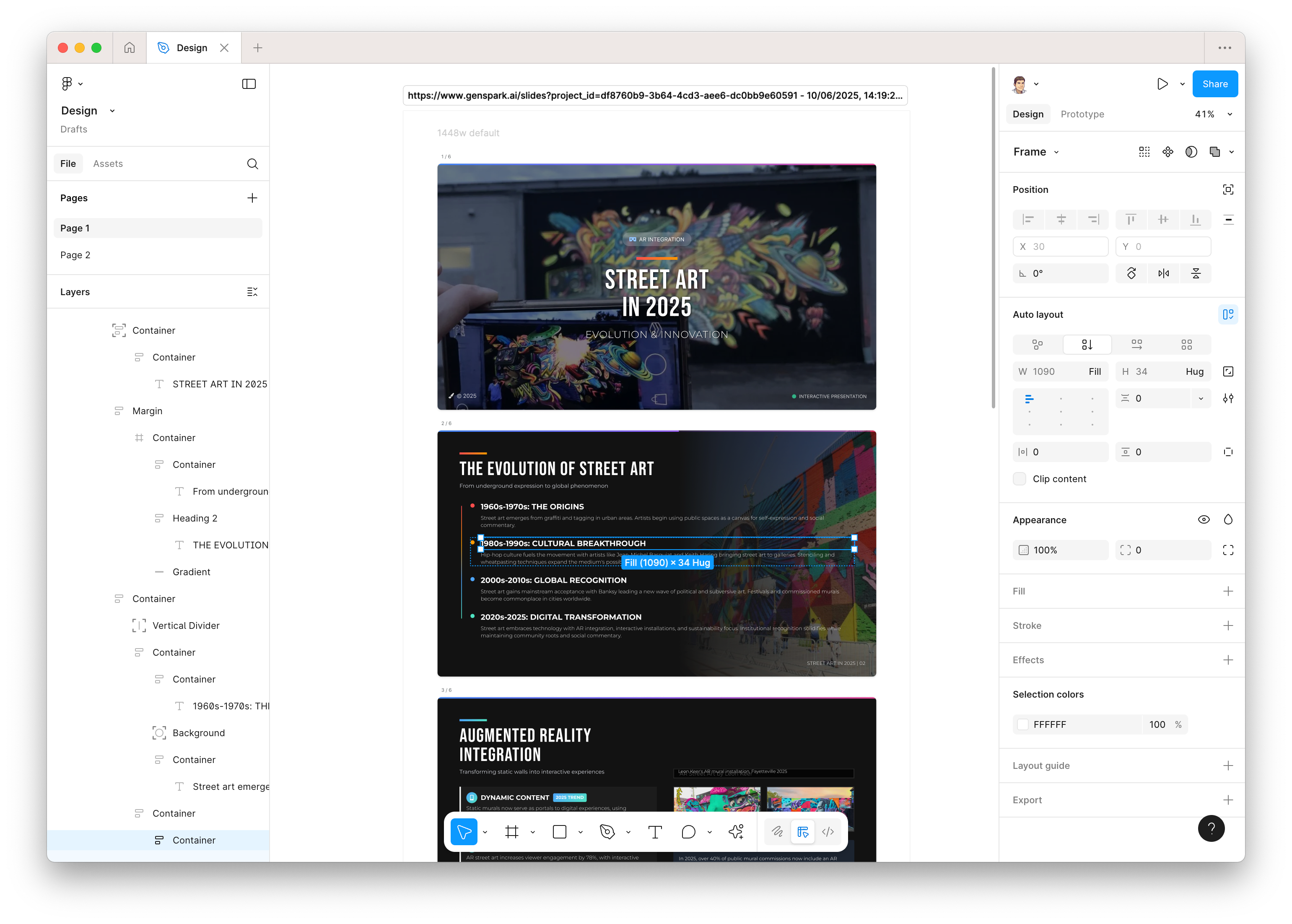Viewport: 1292px width, 924px height.
Task: Toggle auto layout button in header
Action: tap(1228, 314)
